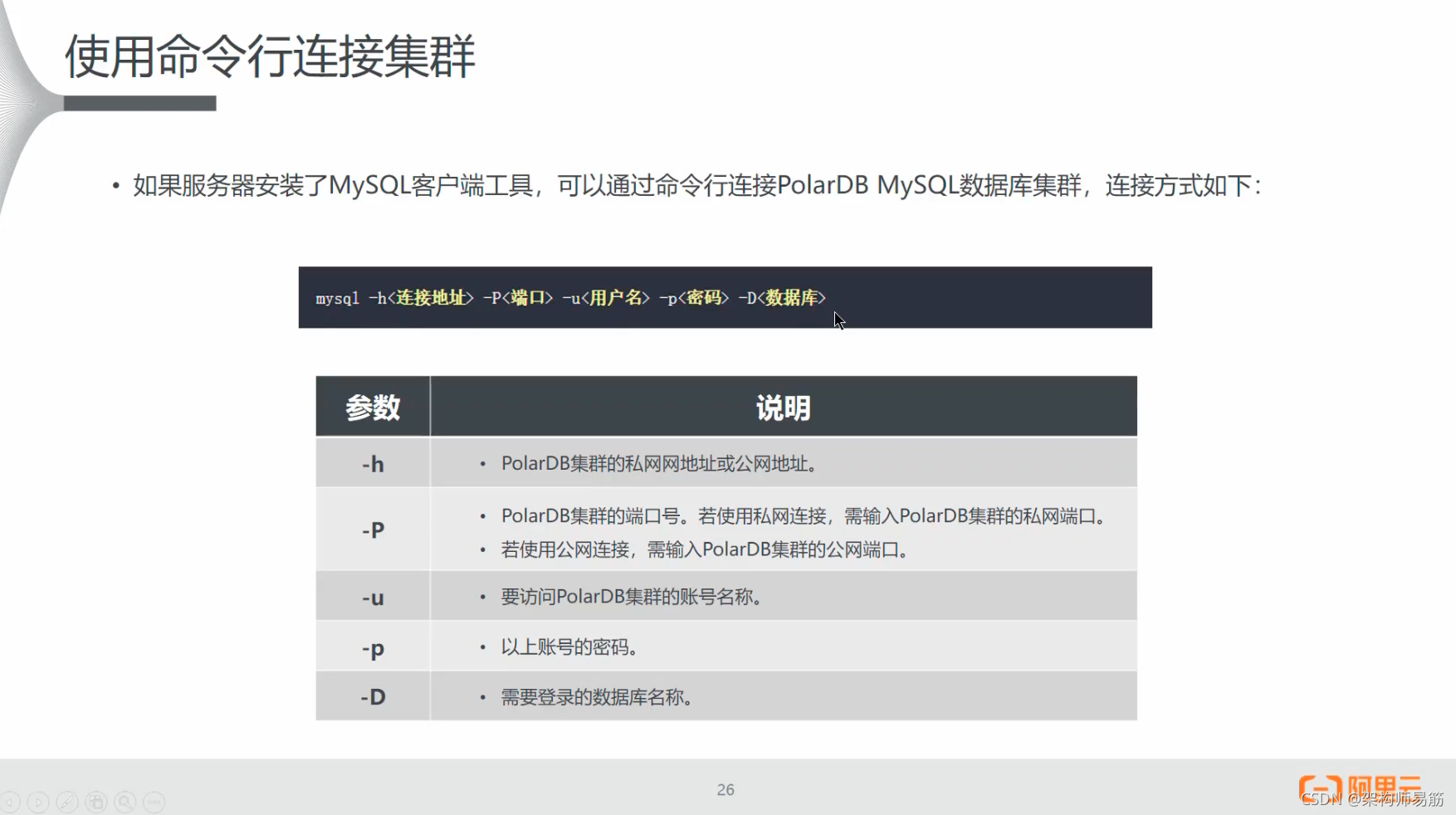This screenshot has height=815, width=1456.
Task: Click the slide title 使用命令行连接集群
Action: pyautogui.click(x=270, y=56)
